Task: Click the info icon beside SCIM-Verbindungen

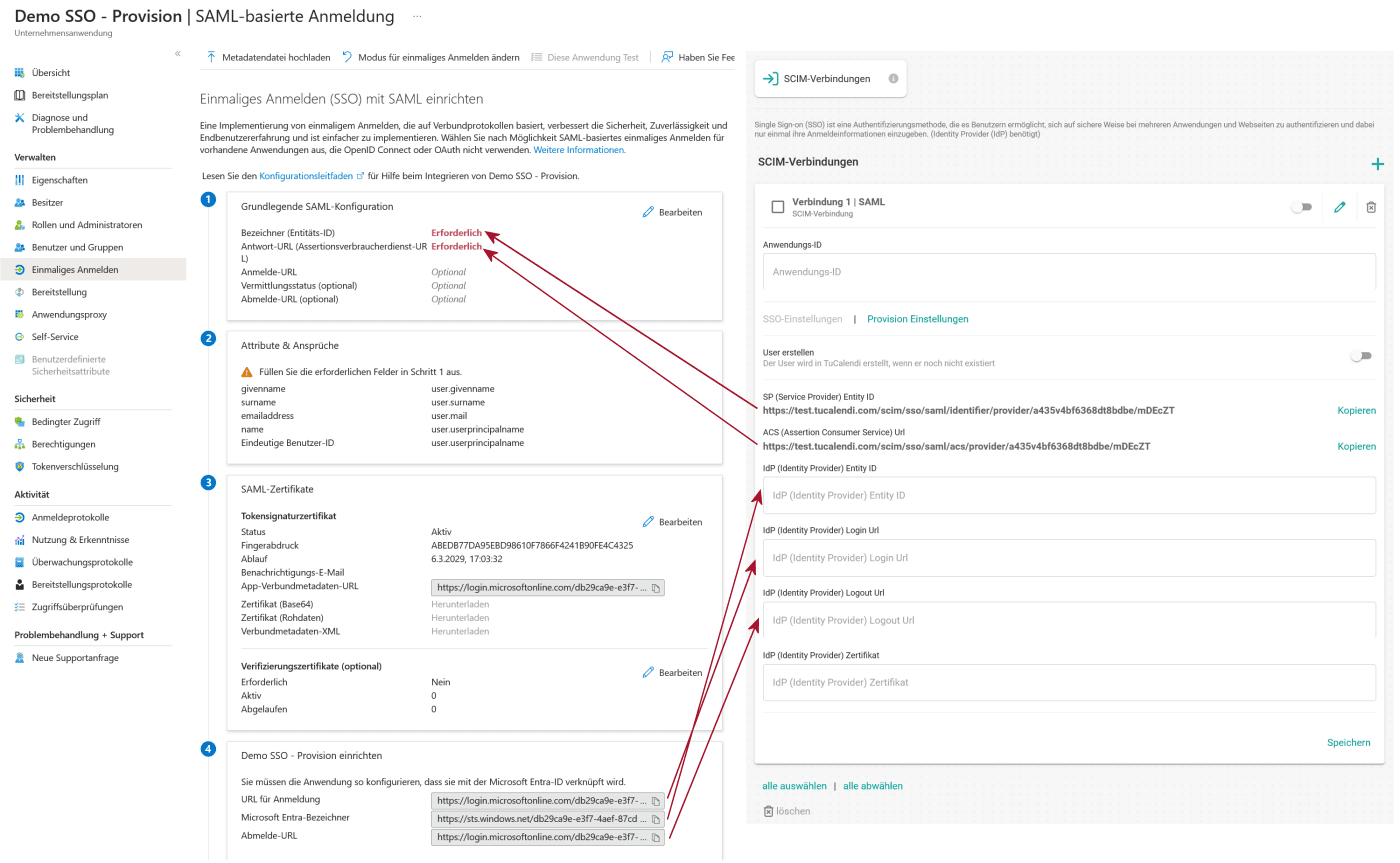Action: [x=893, y=78]
